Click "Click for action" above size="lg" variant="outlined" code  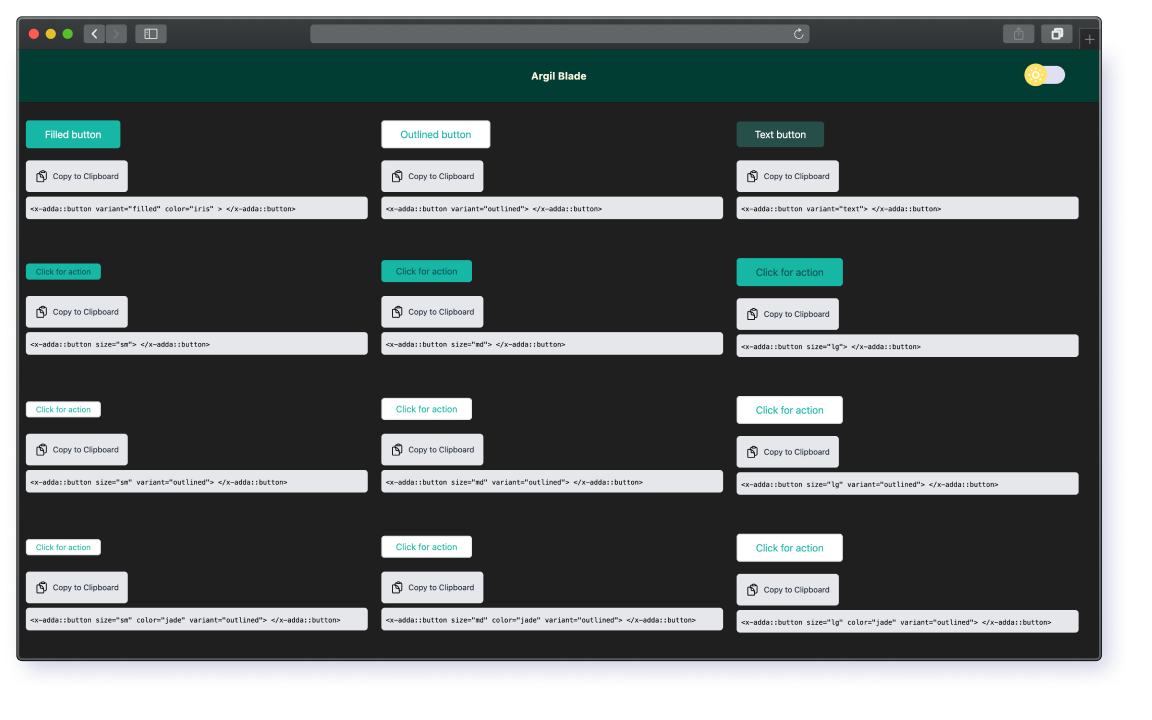pos(790,410)
